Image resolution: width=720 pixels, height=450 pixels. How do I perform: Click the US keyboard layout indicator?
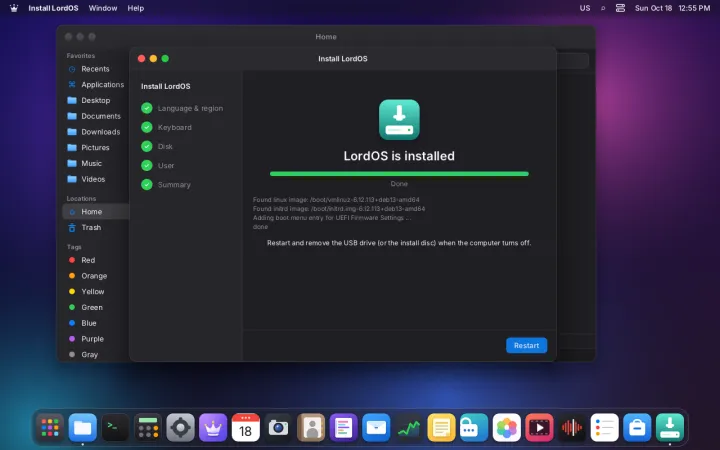(x=585, y=8)
